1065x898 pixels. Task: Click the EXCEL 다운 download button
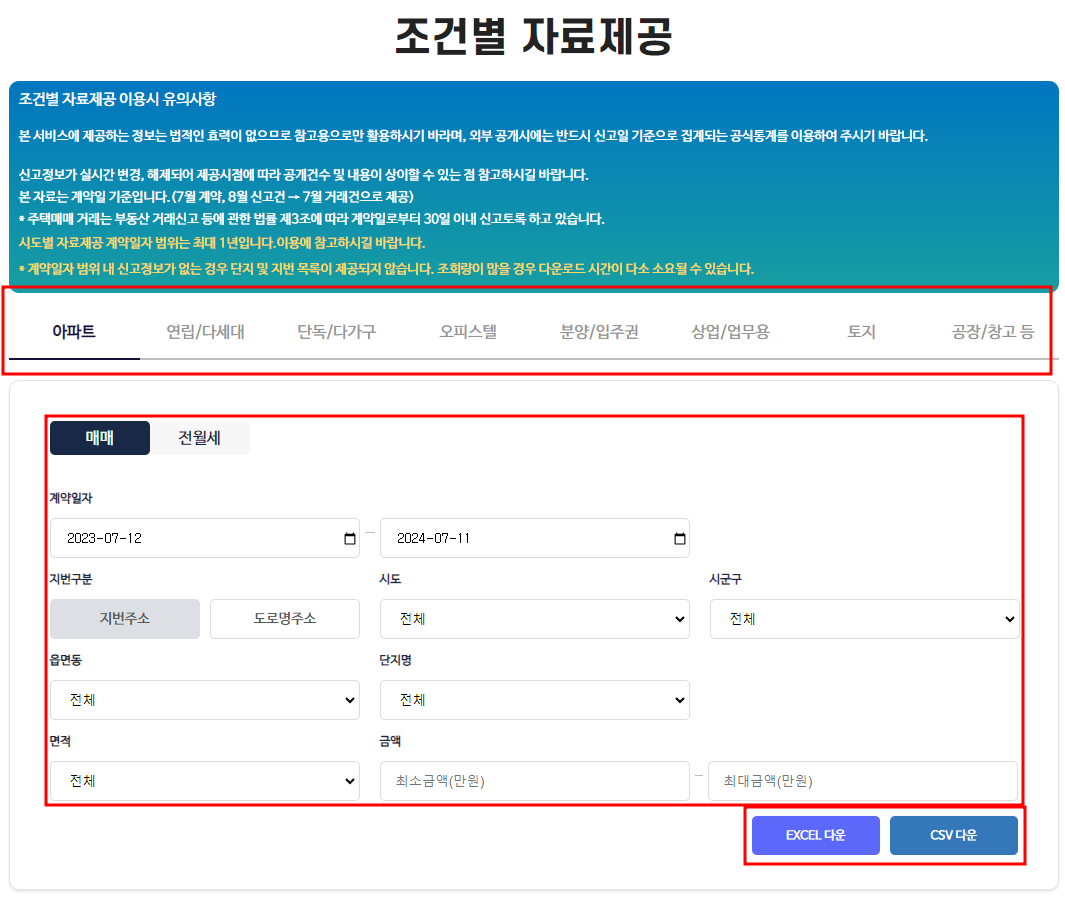[815, 835]
